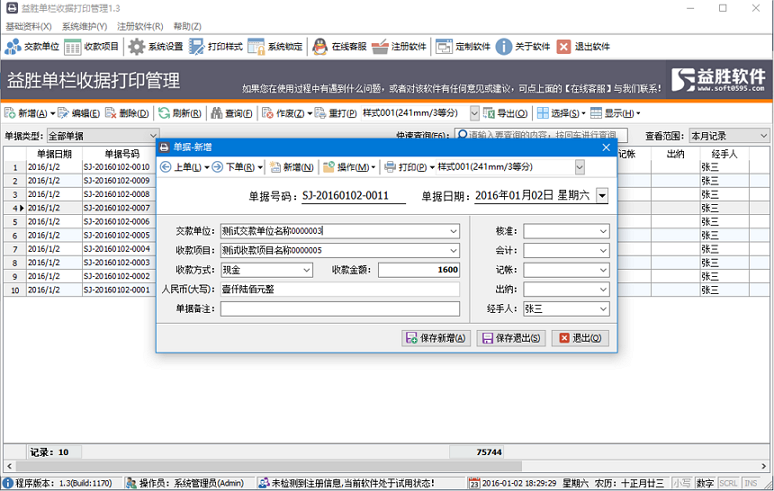Click status bar 操作员: 系统管理员(Admin)
The image size is (774, 491).
pyautogui.click(x=186, y=483)
